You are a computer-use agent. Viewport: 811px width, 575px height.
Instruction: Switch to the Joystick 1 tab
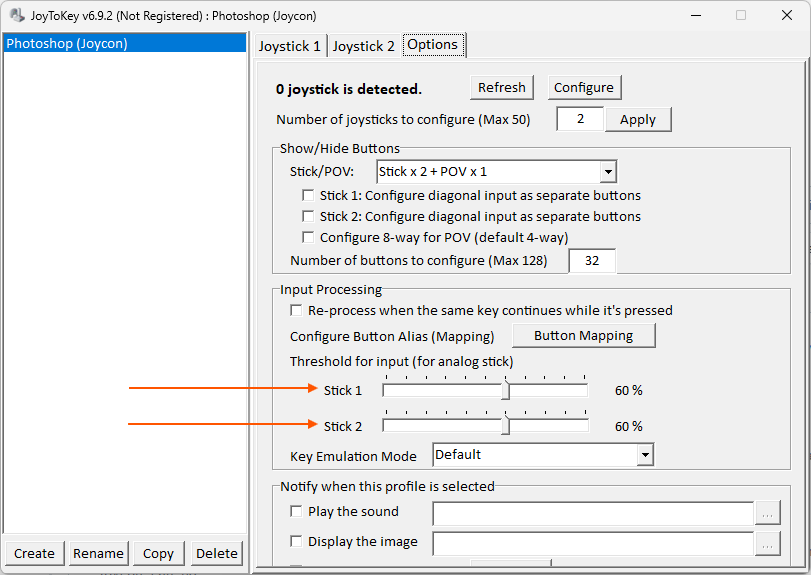pos(290,46)
